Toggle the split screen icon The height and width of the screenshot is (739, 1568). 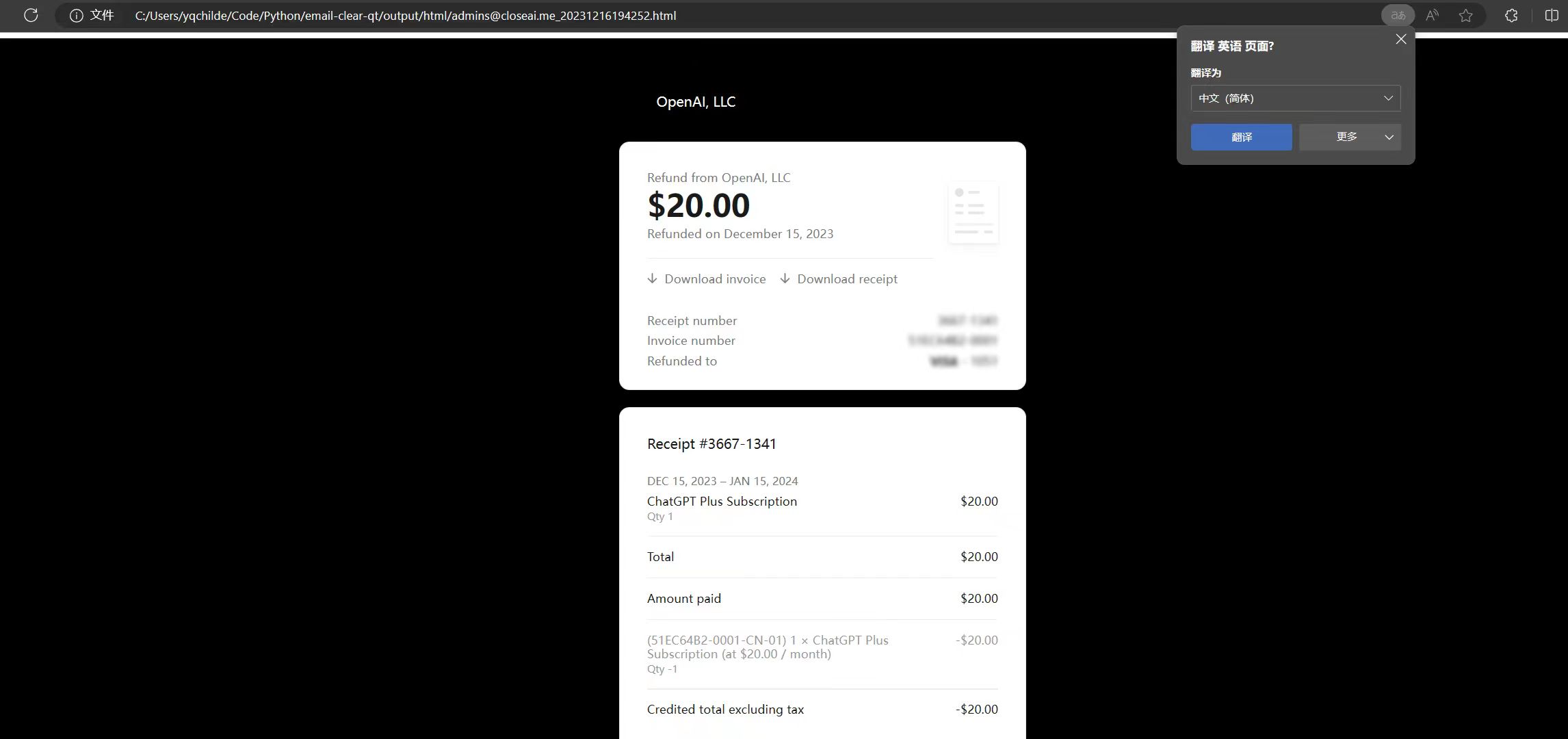click(1552, 15)
